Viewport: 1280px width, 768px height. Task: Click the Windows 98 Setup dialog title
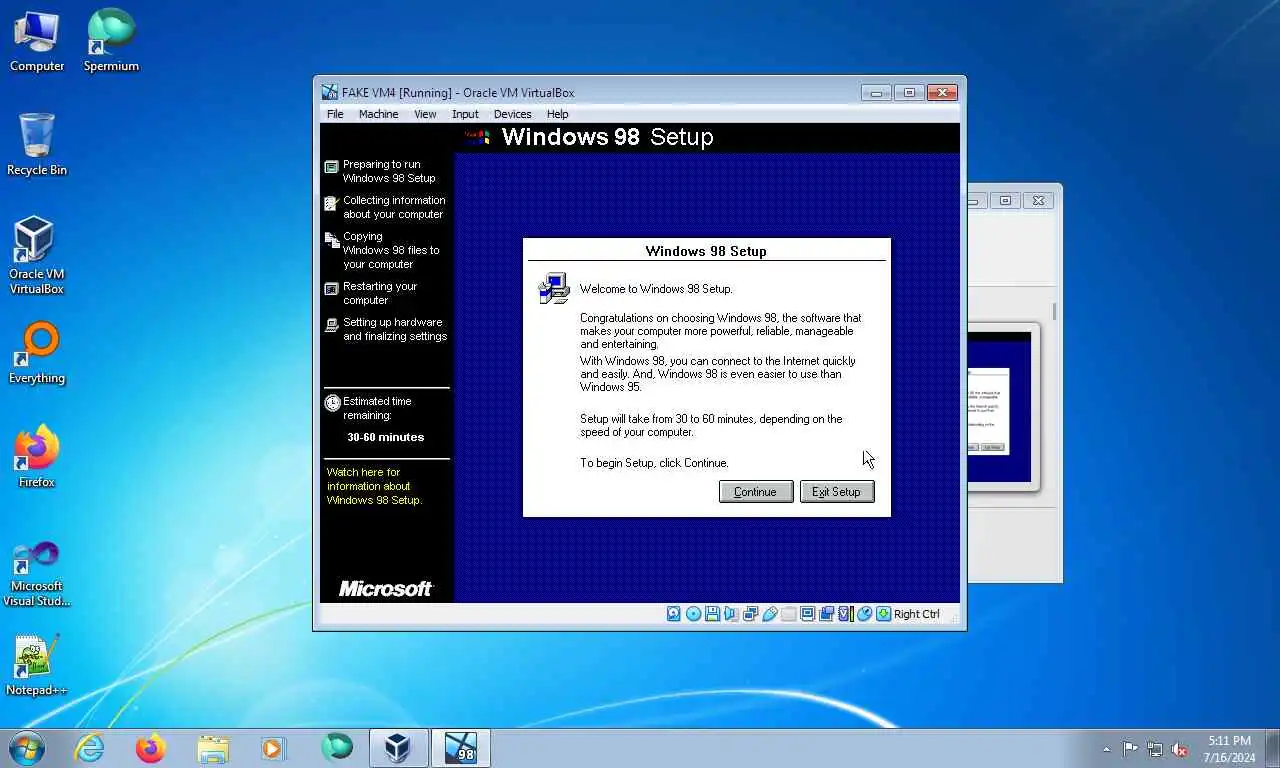tap(706, 251)
